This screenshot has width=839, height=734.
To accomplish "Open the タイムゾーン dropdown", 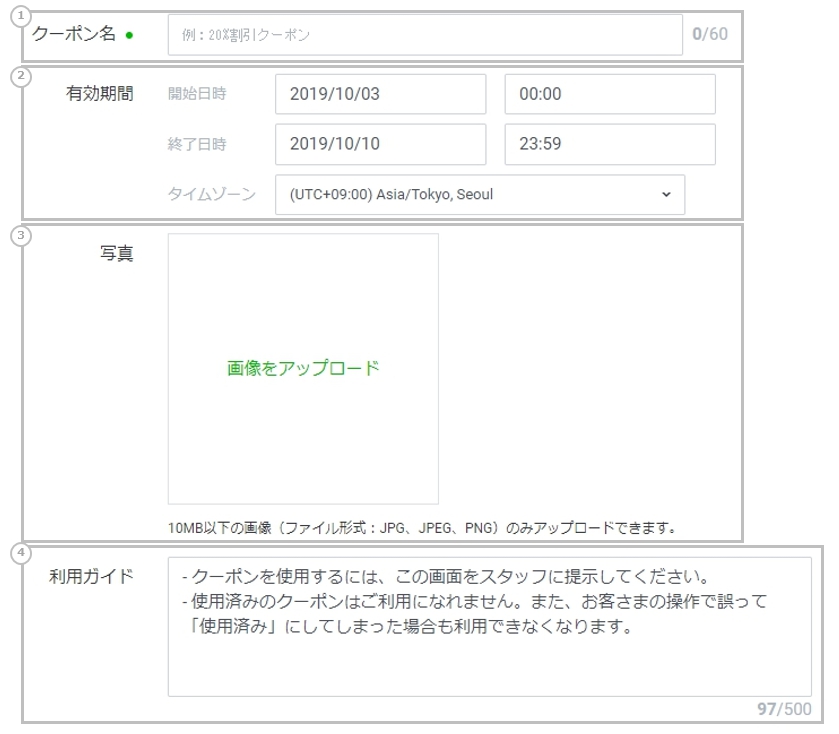I will 480,195.
